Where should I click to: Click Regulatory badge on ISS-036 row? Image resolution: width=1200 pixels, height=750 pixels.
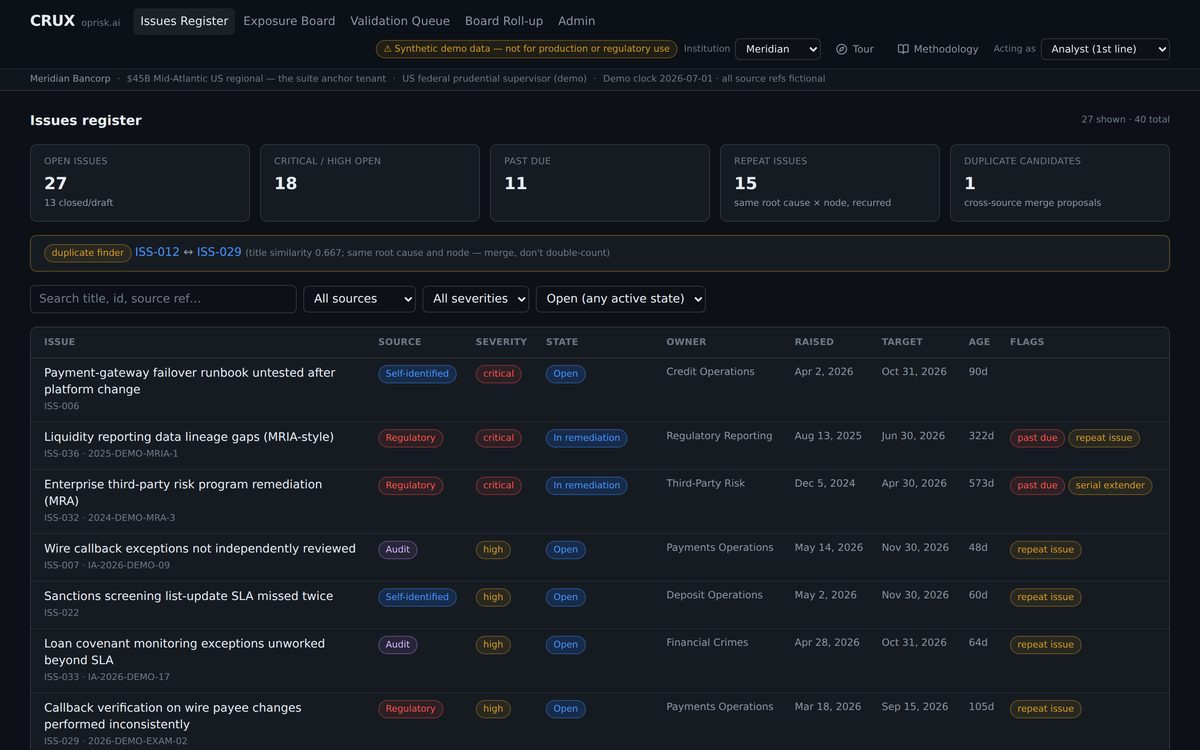410,438
